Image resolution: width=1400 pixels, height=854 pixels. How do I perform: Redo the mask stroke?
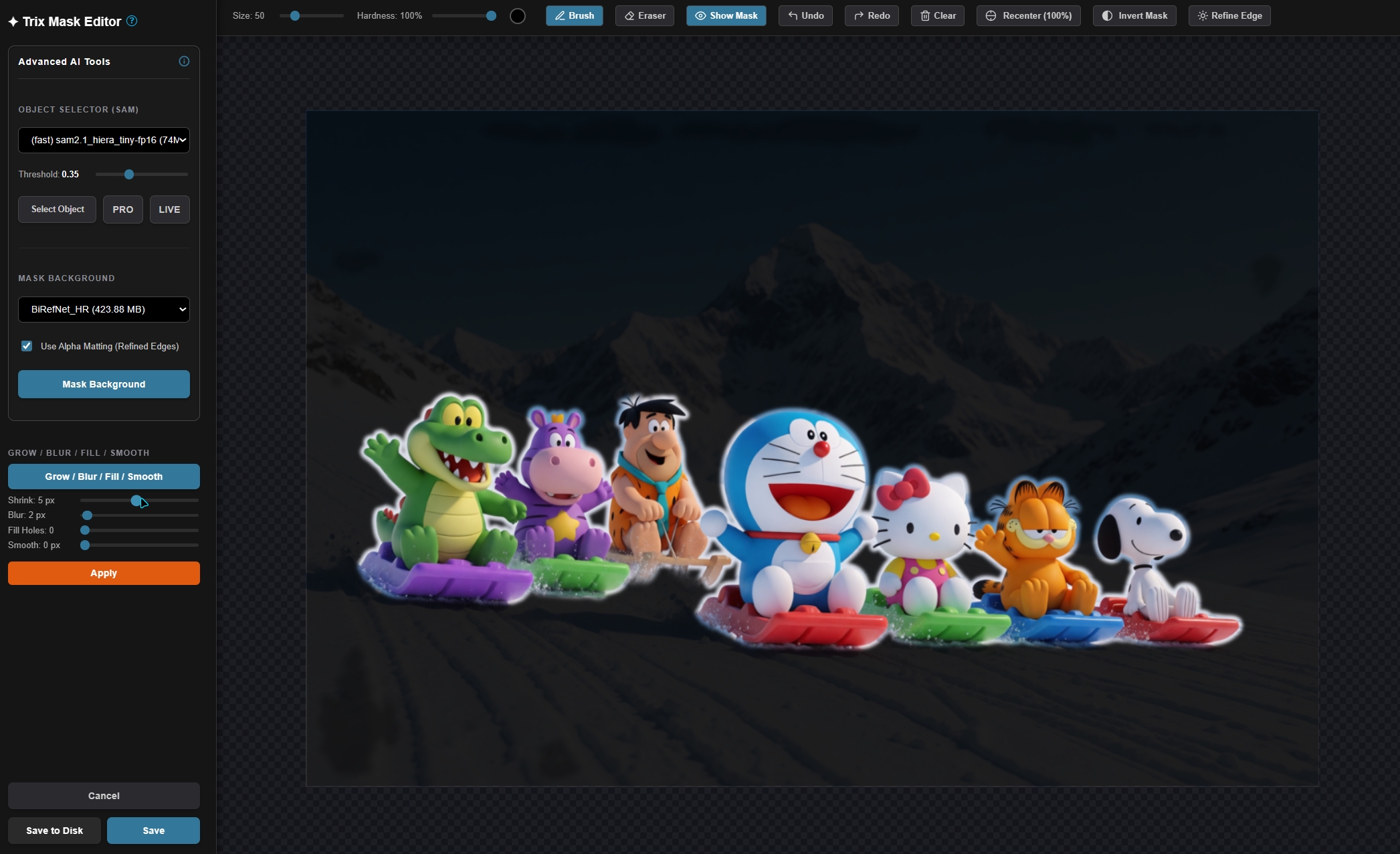coord(872,15)
